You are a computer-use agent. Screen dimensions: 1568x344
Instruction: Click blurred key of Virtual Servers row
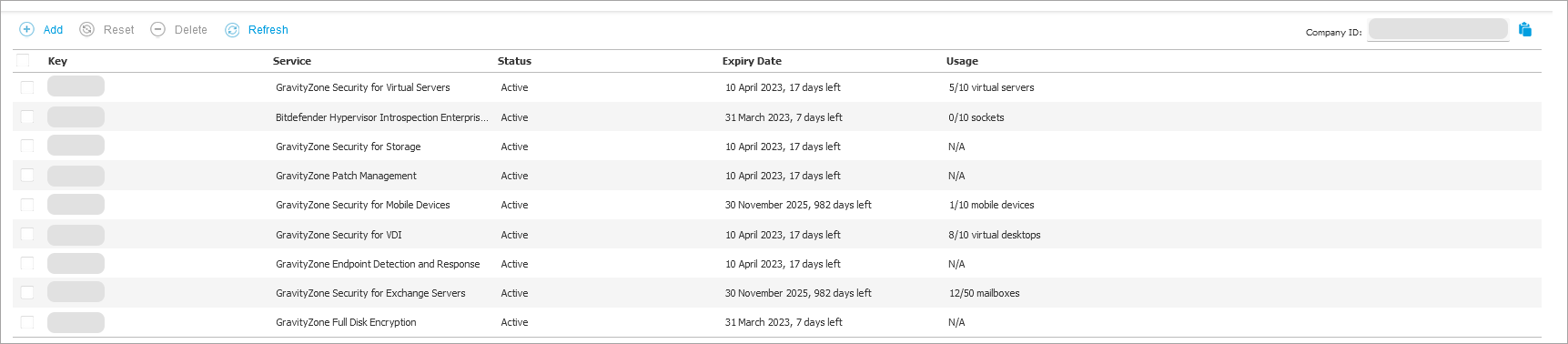click(76, 86)
